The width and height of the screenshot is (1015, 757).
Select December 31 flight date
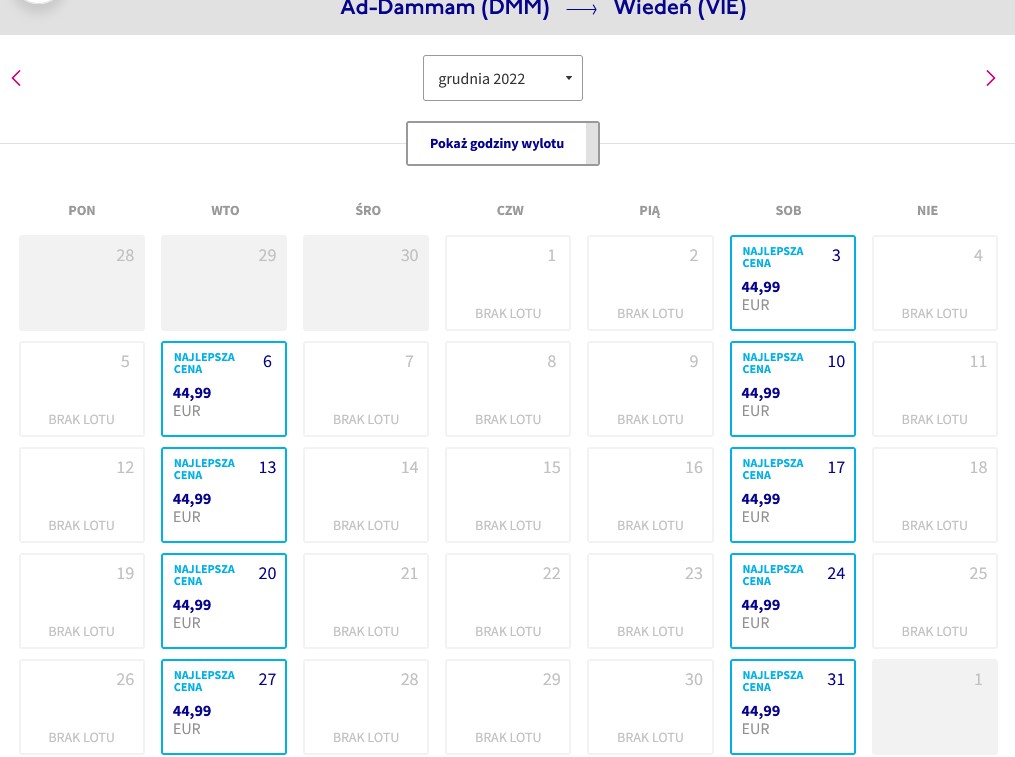(x=793, y=707)
